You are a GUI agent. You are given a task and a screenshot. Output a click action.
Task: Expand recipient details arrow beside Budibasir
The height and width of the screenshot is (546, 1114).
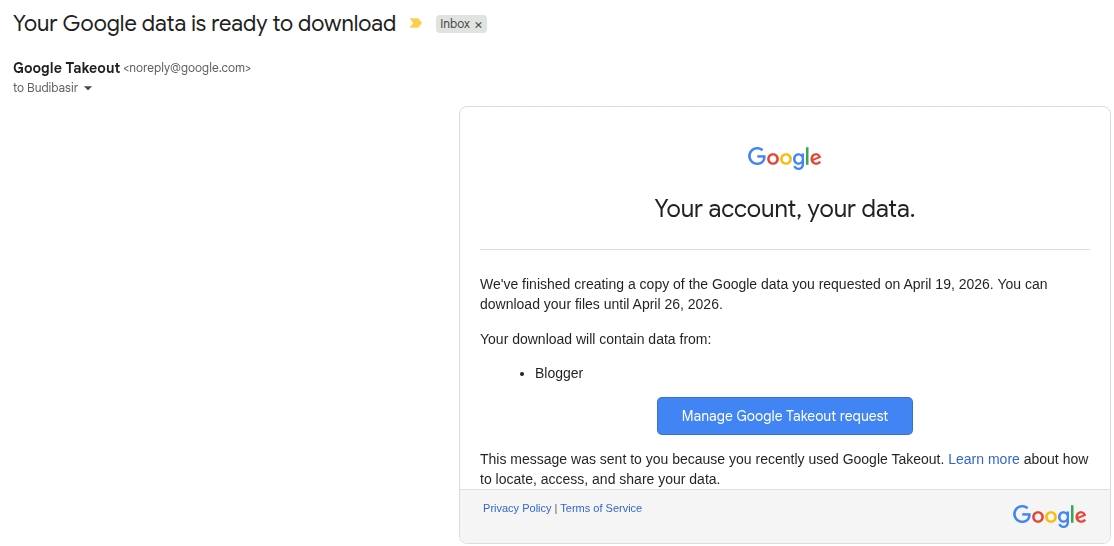click(x=88, y=88)
